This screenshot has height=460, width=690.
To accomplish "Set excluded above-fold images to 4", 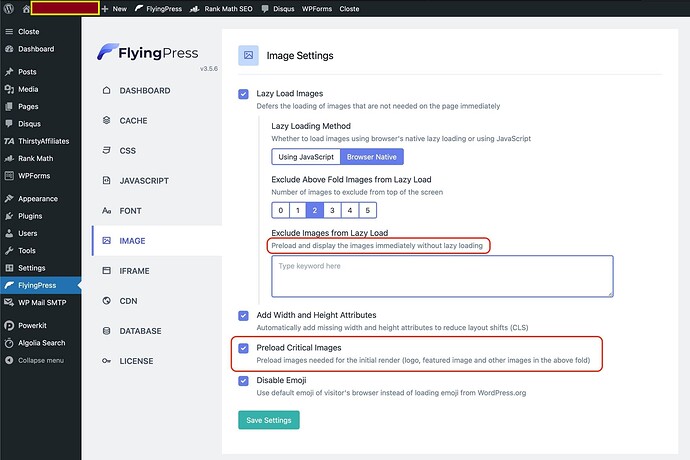I will pos(350,210).
